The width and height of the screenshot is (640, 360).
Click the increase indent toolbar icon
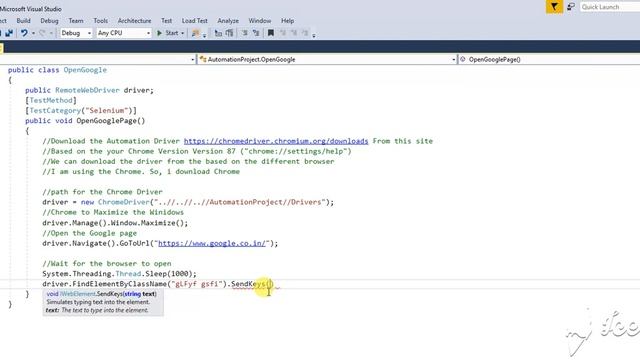click(x=229, y=33)
